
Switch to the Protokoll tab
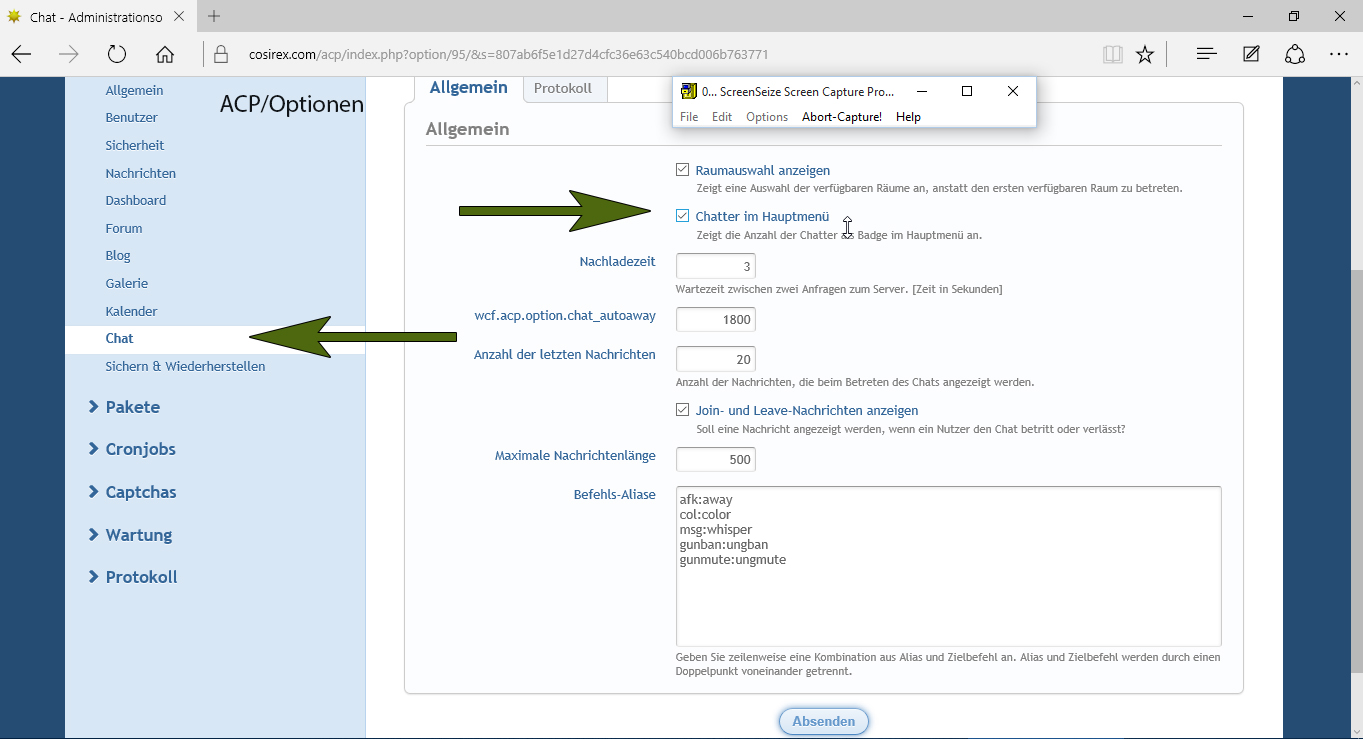563,88
